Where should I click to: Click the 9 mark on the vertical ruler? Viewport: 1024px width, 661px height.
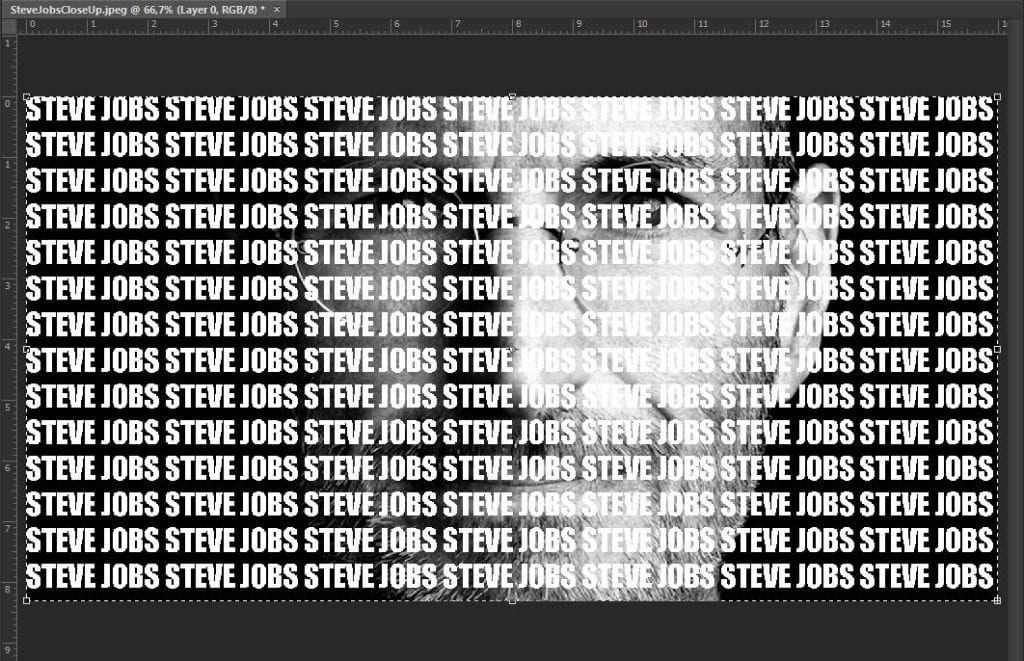pyautogui.click(x=9, y=652)
